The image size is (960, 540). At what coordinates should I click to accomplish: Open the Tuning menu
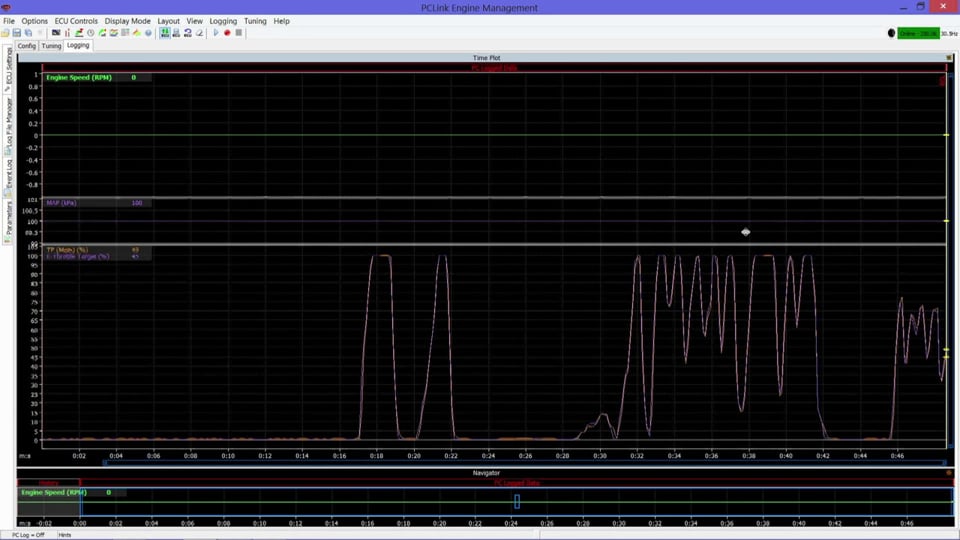pyautogui.click(x=255, y=21)
